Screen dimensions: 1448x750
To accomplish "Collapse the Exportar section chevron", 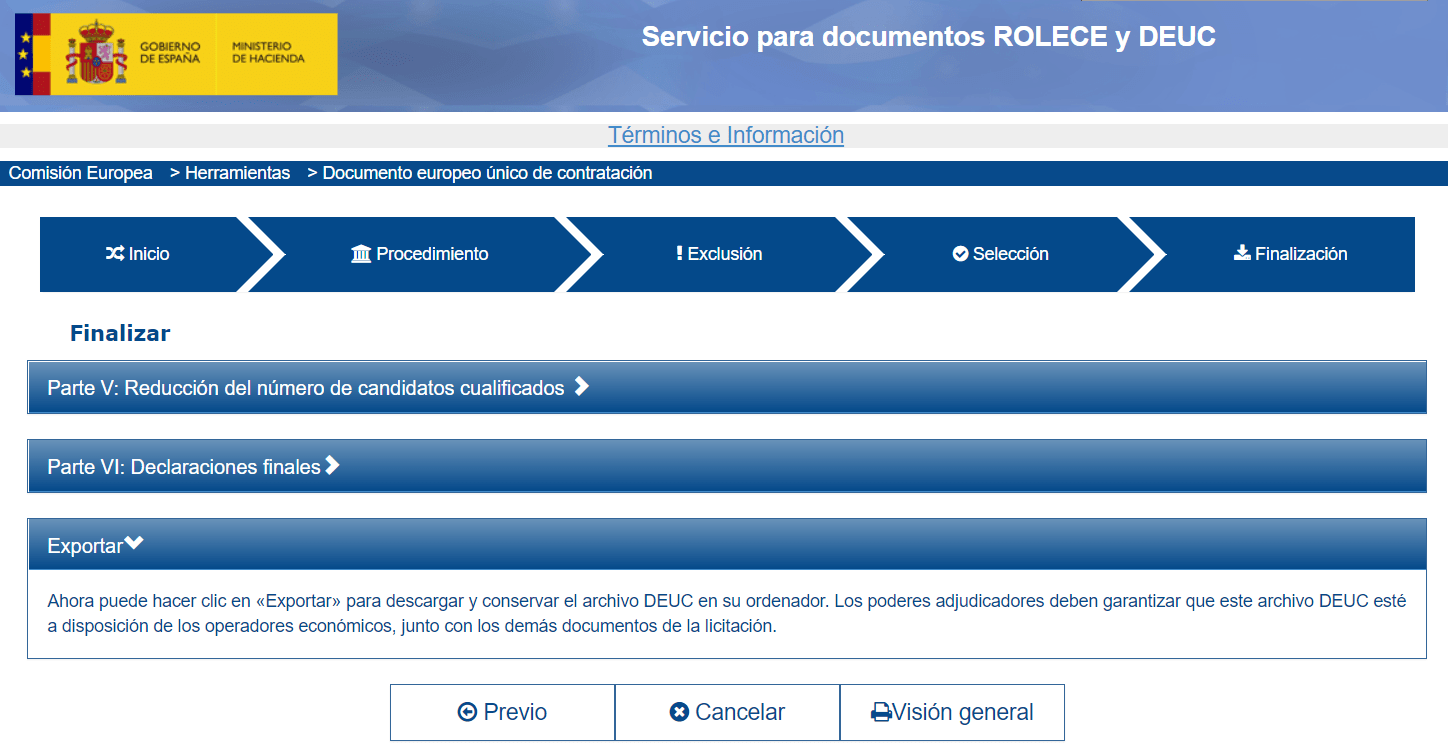I will pyautogui.click(x=134, y=544).
